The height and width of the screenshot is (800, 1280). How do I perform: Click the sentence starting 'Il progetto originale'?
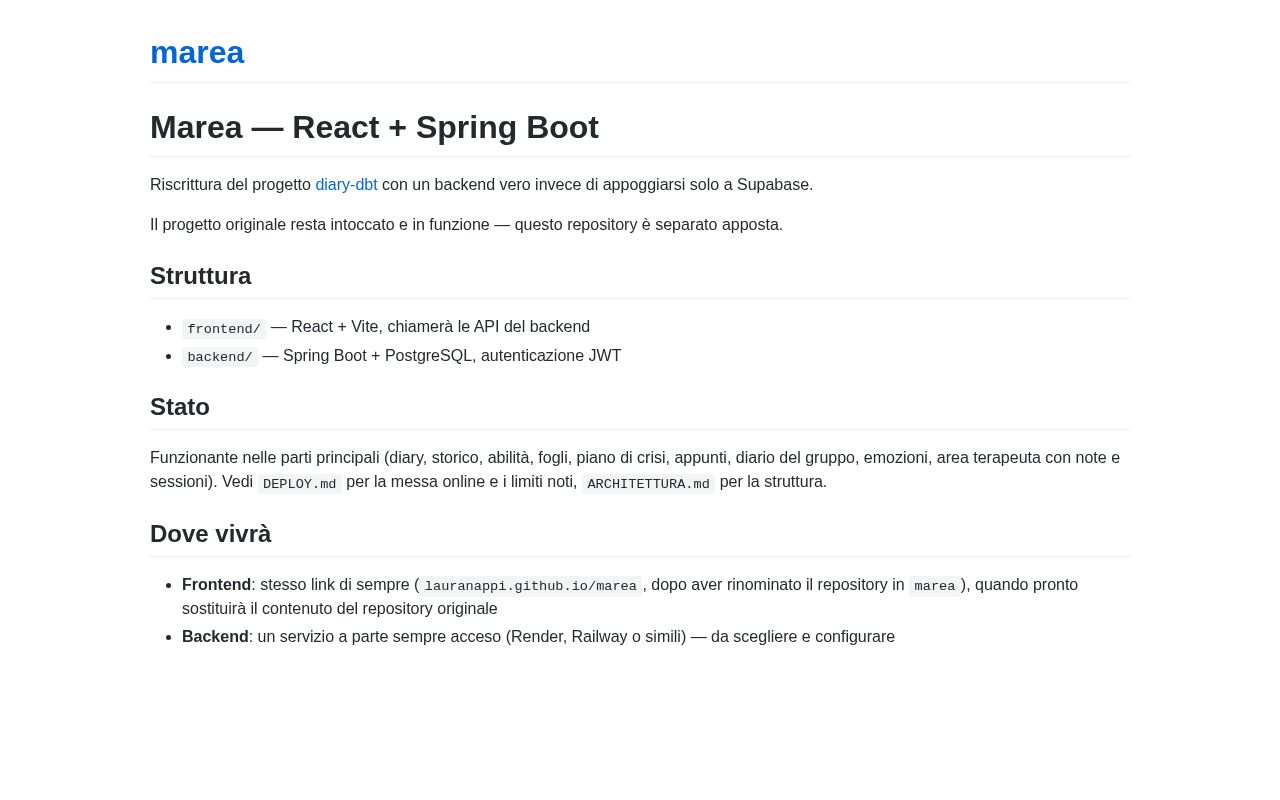(466, 225)
